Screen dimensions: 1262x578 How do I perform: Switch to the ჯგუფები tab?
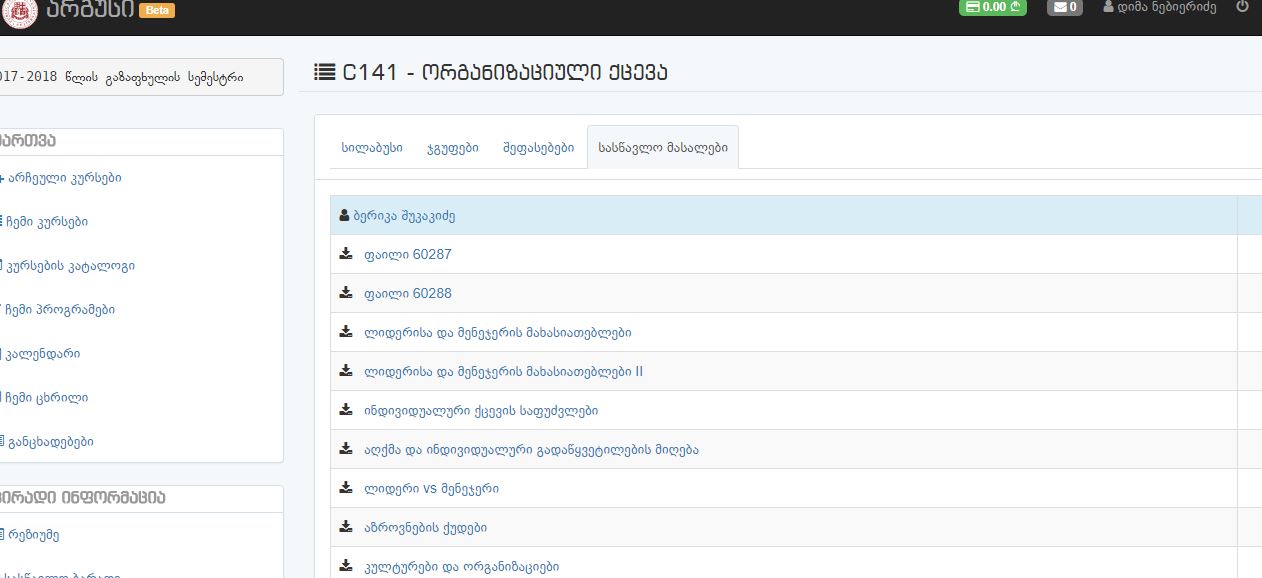(452, 148)
